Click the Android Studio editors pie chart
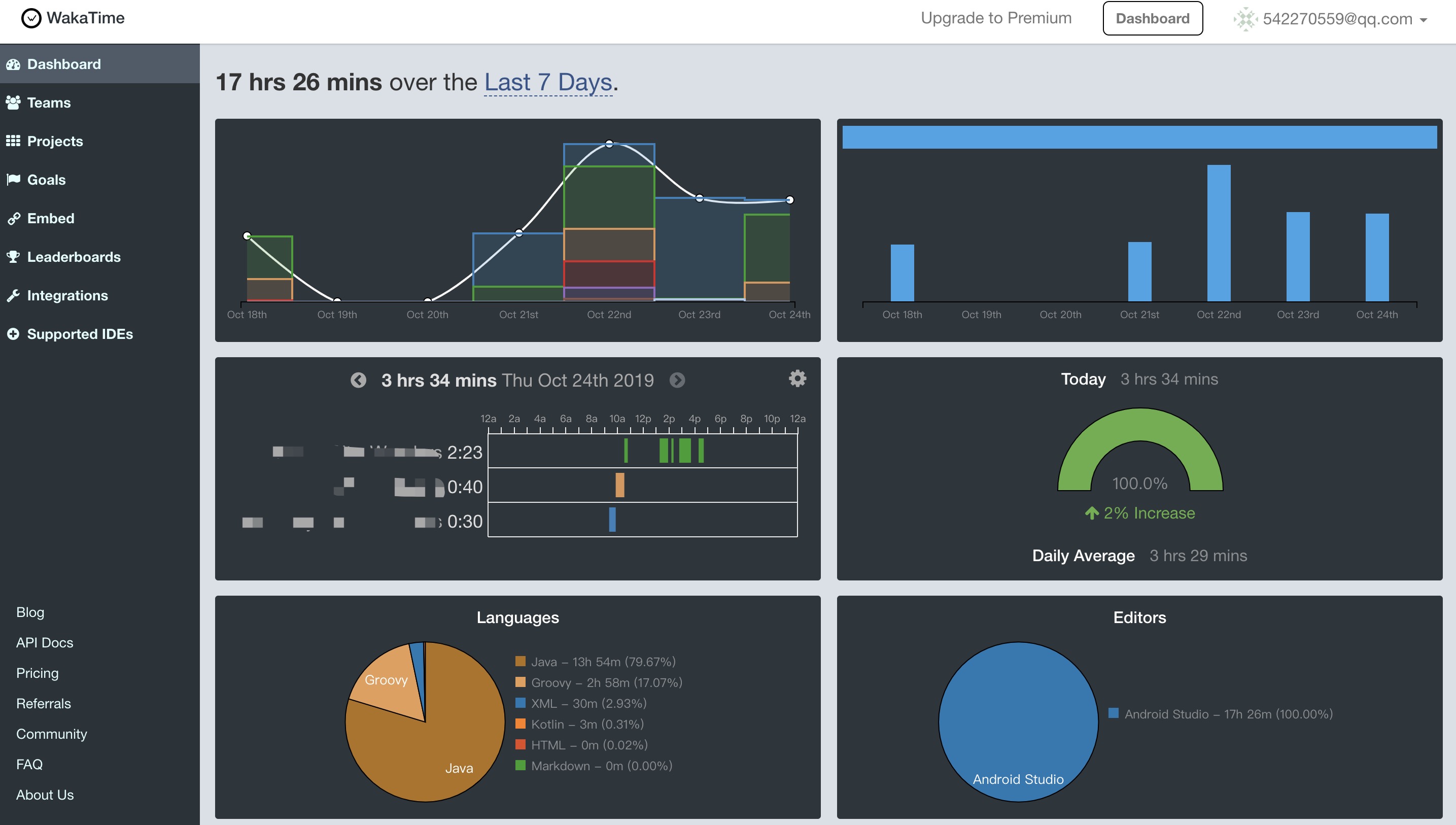Viewport: 1456px width, 825px height. (x=1018, y=722)
